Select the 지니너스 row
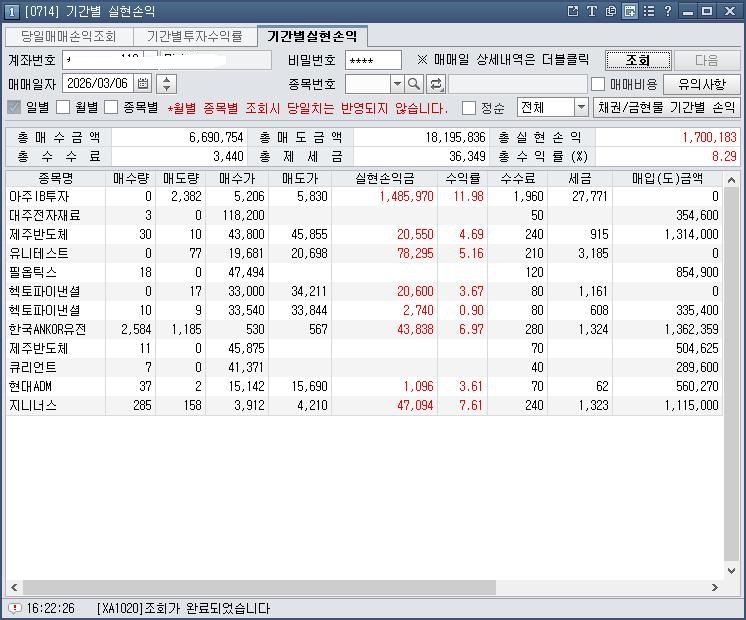 point(364,405)
